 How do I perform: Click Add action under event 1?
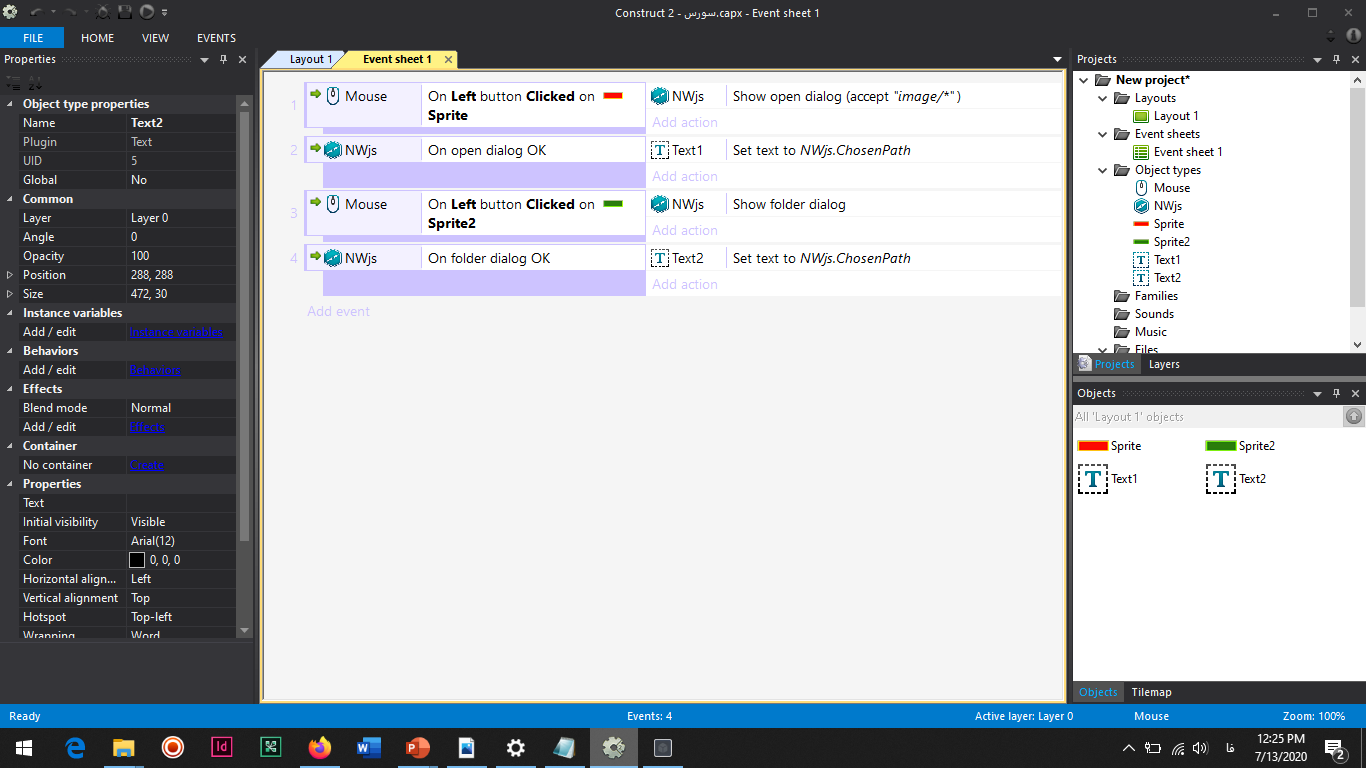pyautogui.click(x=685, y=122)
